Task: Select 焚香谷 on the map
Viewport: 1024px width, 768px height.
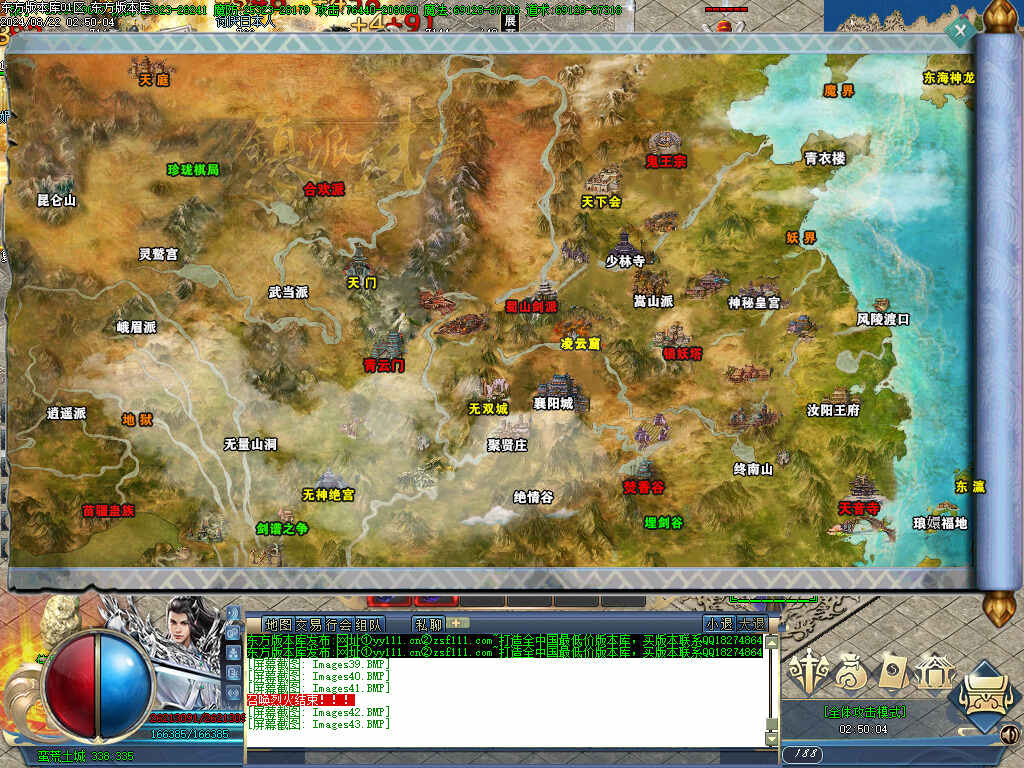Action: [x=643, y=487]
